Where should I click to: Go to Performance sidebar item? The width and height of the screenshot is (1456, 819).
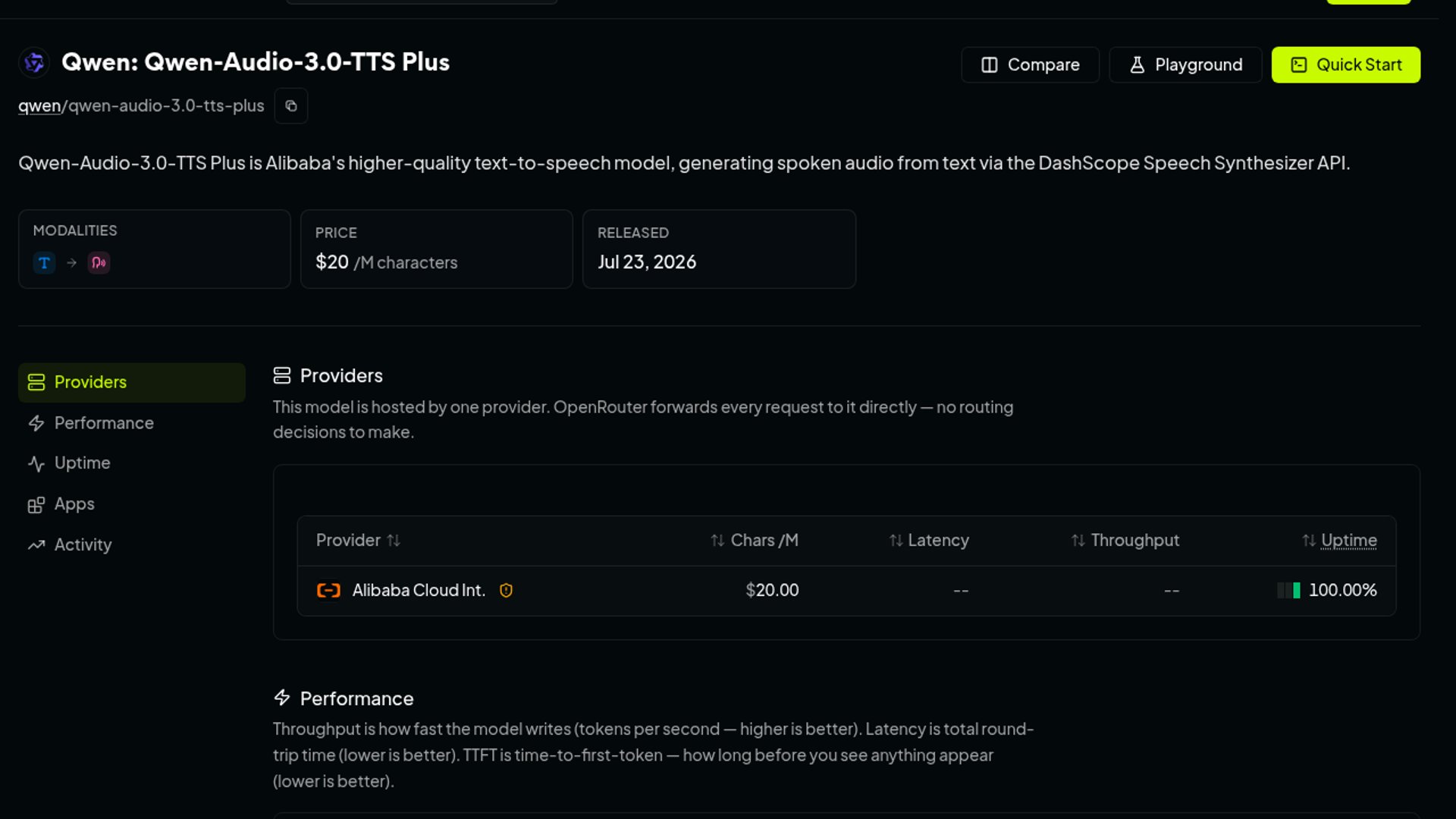[132, 423]
